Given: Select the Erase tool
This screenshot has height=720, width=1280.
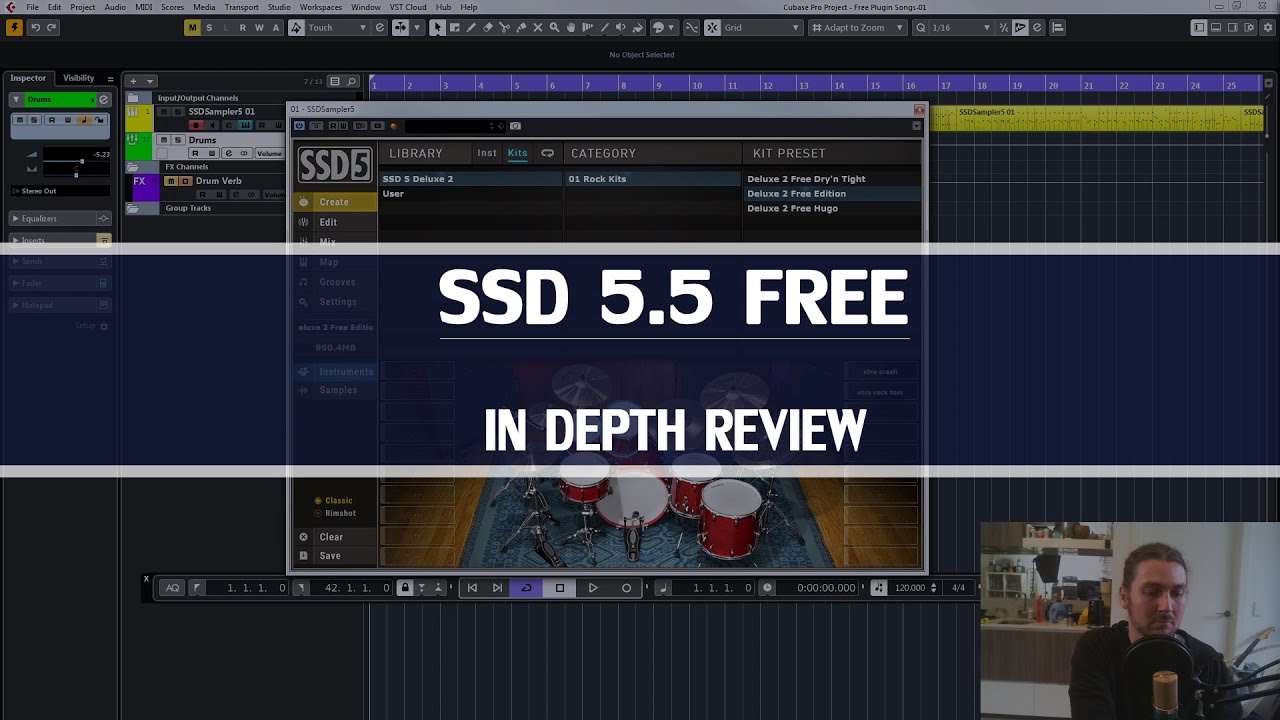Looking at the screenshot, I should [x=488, y=27].
